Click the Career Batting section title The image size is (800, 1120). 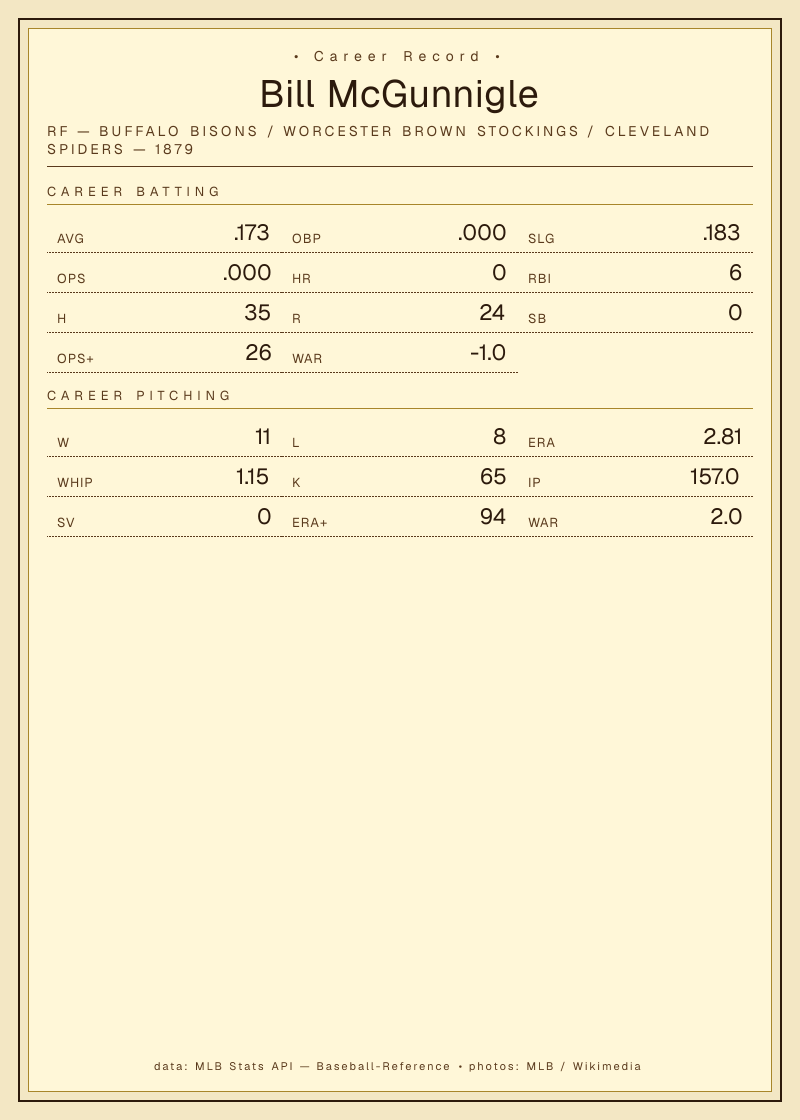click(134, 191)
